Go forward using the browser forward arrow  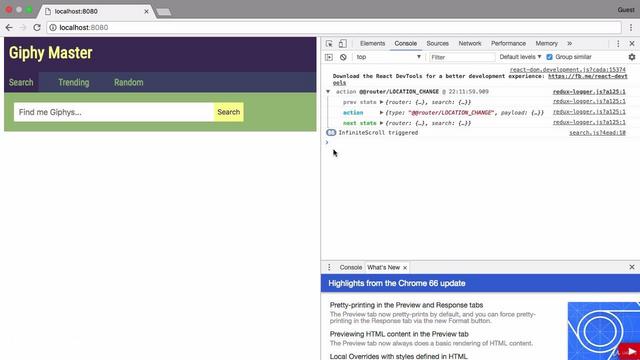[23, 27]
